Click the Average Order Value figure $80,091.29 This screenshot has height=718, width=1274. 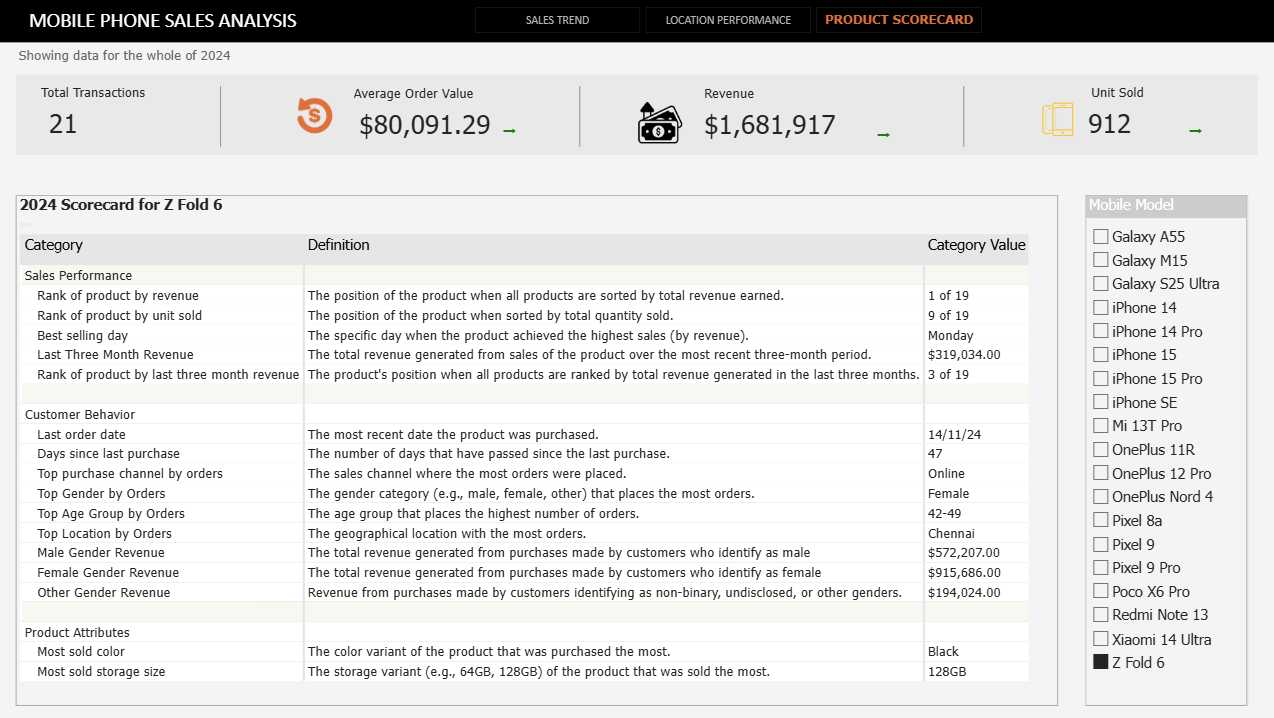tap(425, 125)
